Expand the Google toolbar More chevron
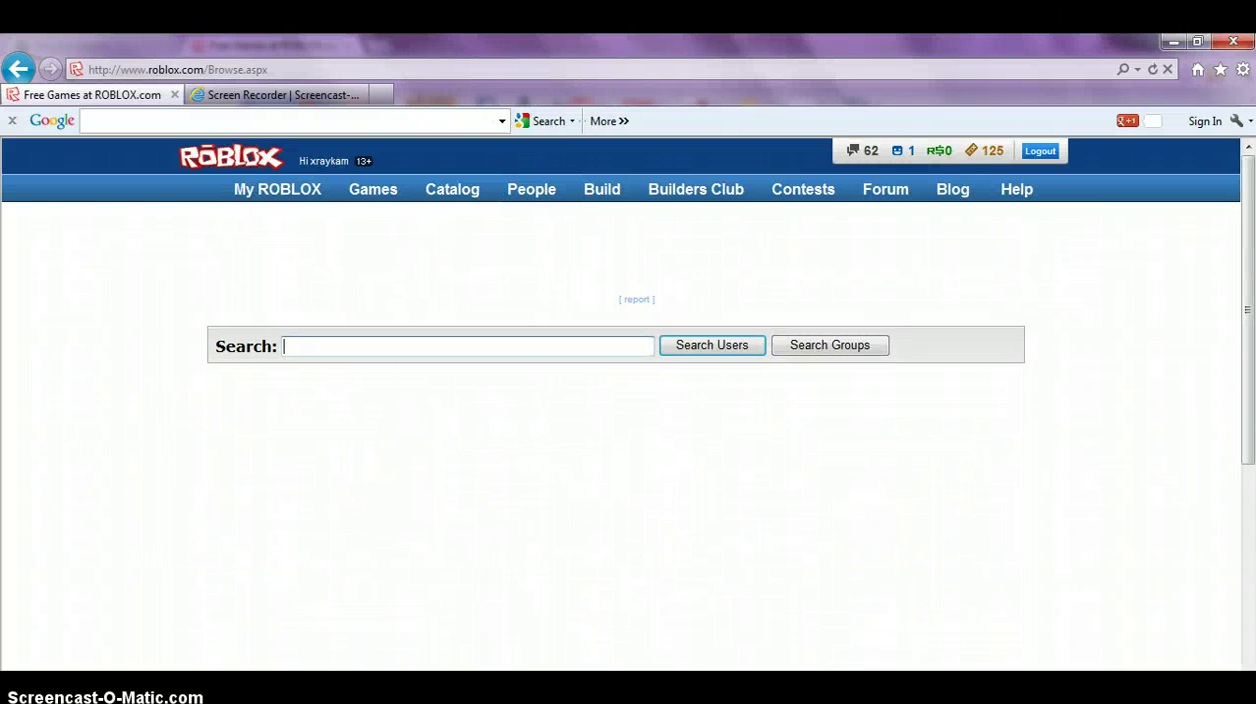This screenshot has width=1256, height=704. click(x=609, y=121)
